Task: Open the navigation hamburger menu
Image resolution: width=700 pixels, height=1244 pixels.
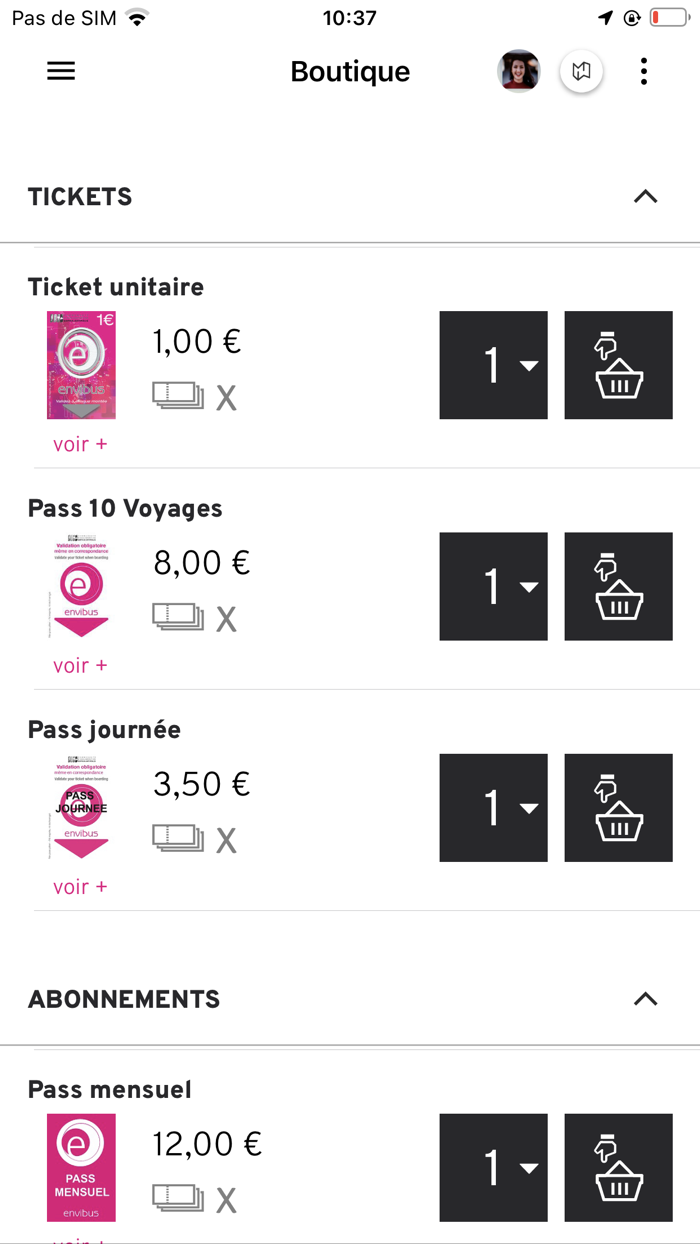Action: (x=60, y=71)
